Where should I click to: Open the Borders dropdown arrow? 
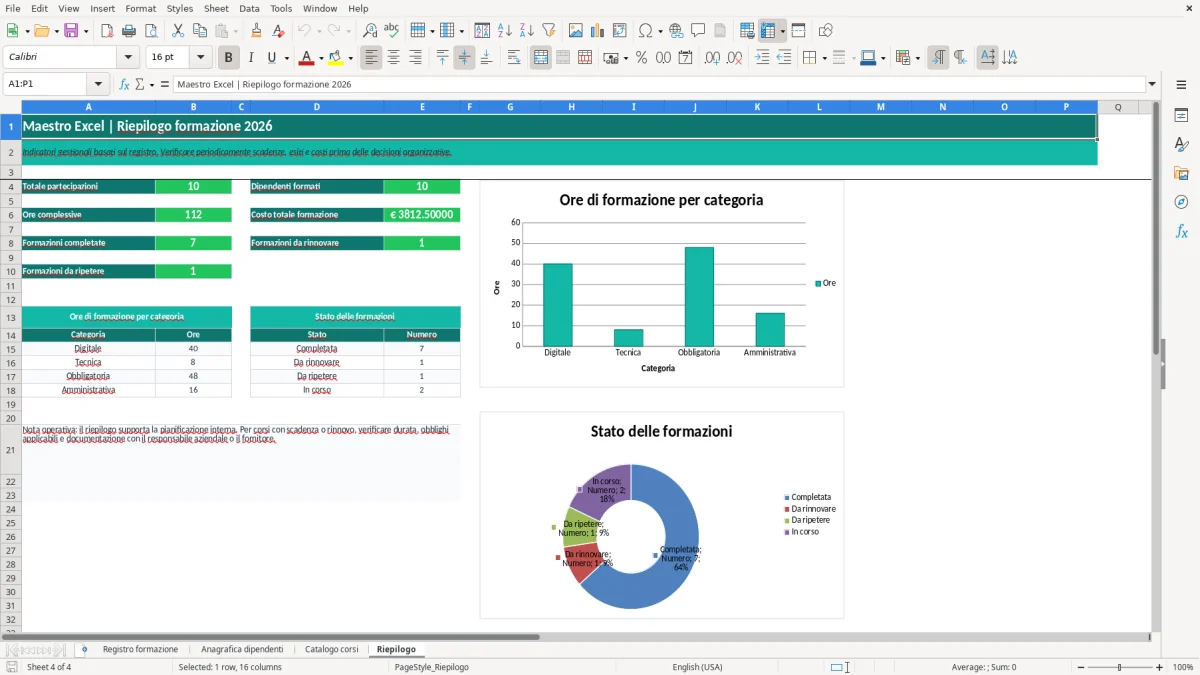[x=823, y=58]
